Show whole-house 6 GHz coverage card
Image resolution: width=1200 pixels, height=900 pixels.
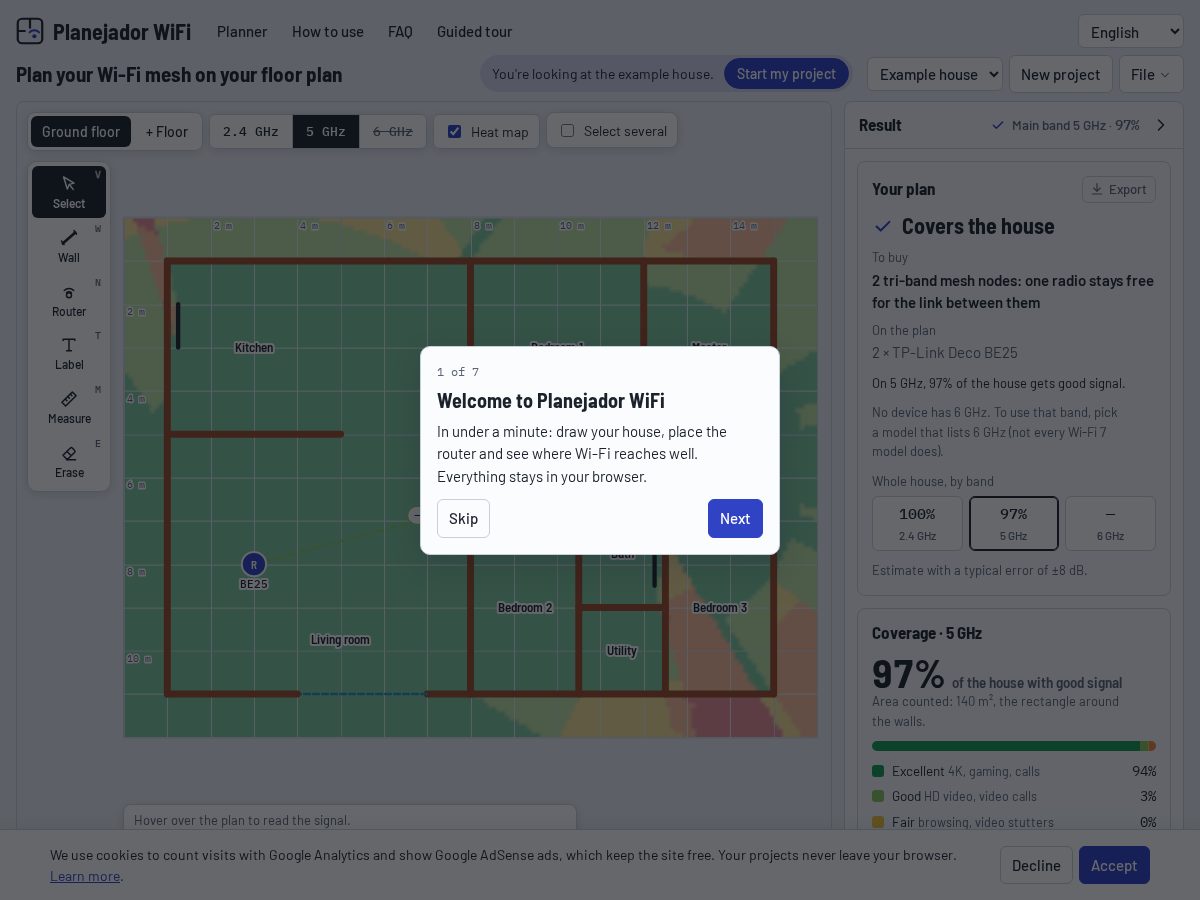(x=1110, y=523)
